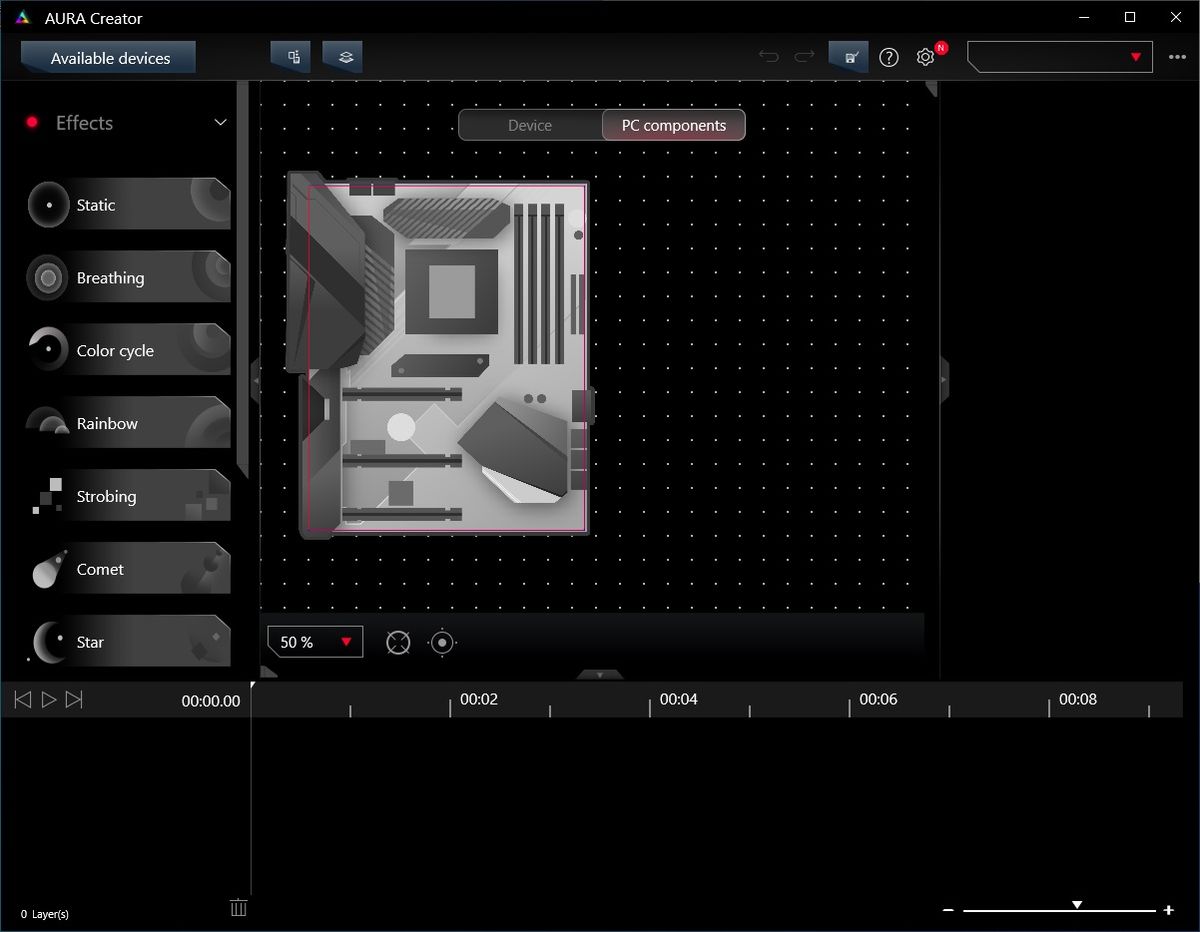The width and height of the screenshot is (1200, 932).
Task: Play the timeline preview
Action: pos(48,700)
